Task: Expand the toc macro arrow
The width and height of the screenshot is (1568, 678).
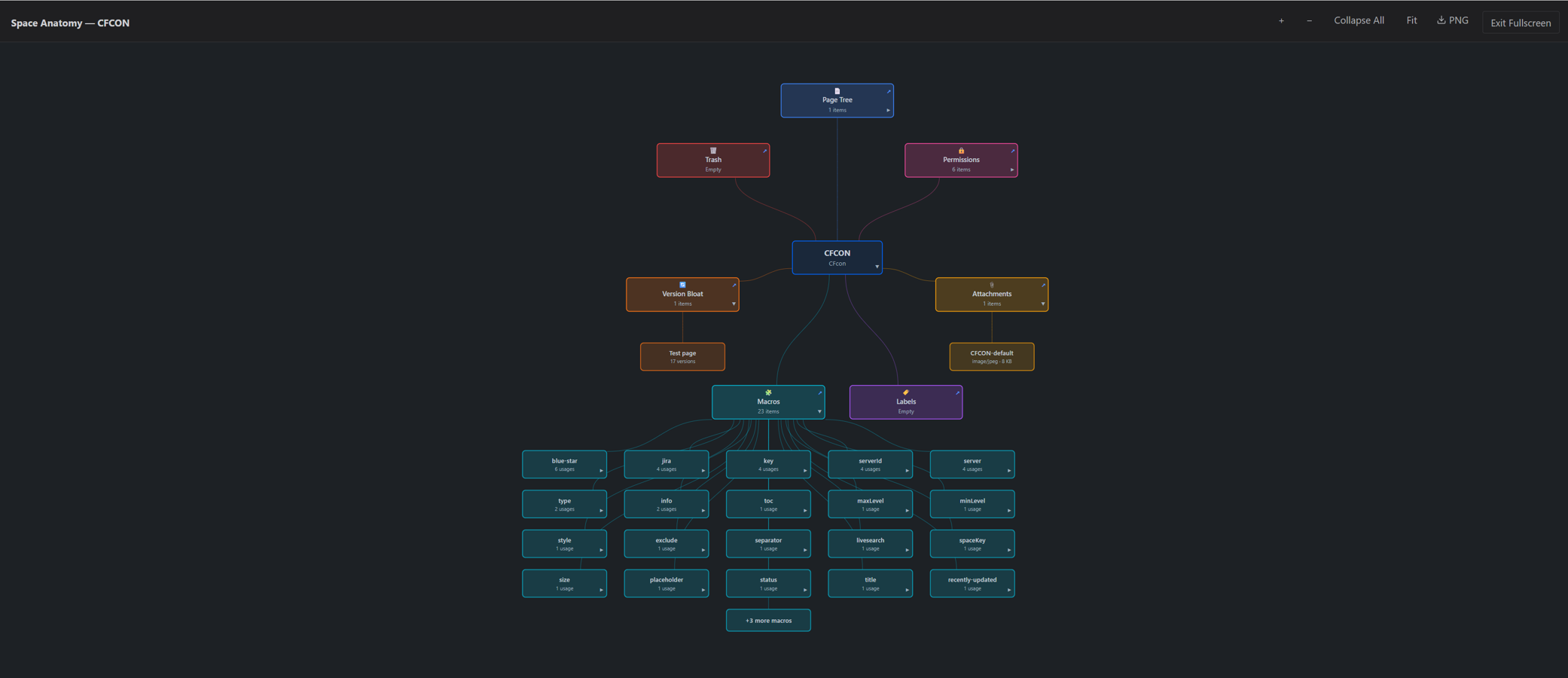Action: (x=805, y=511)
